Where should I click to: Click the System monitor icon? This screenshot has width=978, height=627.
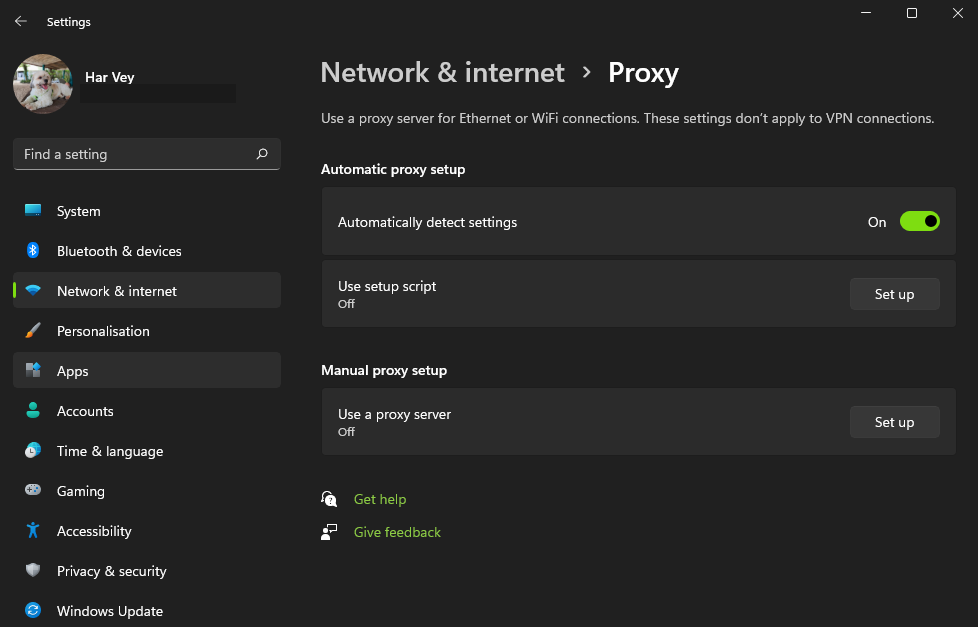33,210
